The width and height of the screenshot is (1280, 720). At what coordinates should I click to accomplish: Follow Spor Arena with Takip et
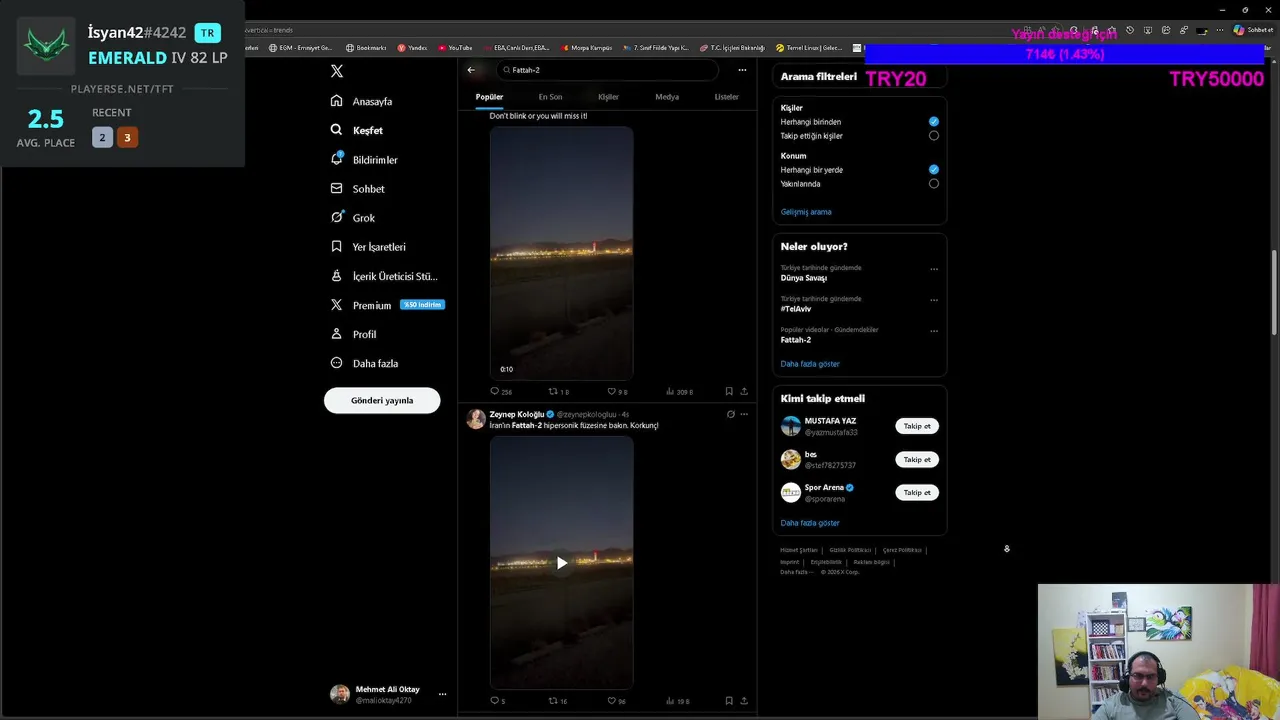point(917,492)
